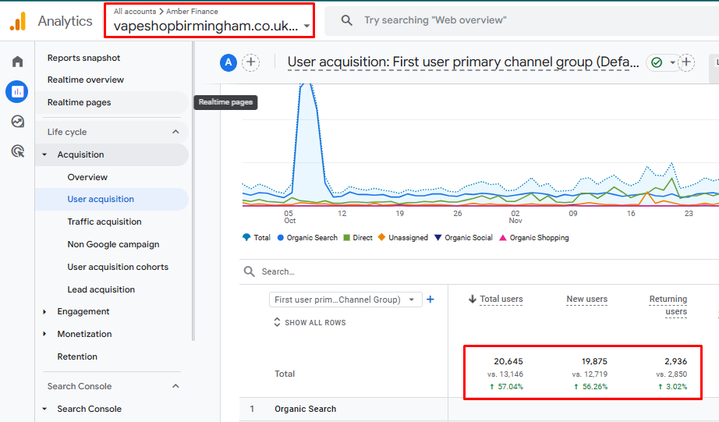
Task: Click plus circle right of report title
Action: (x=686, y=62)
